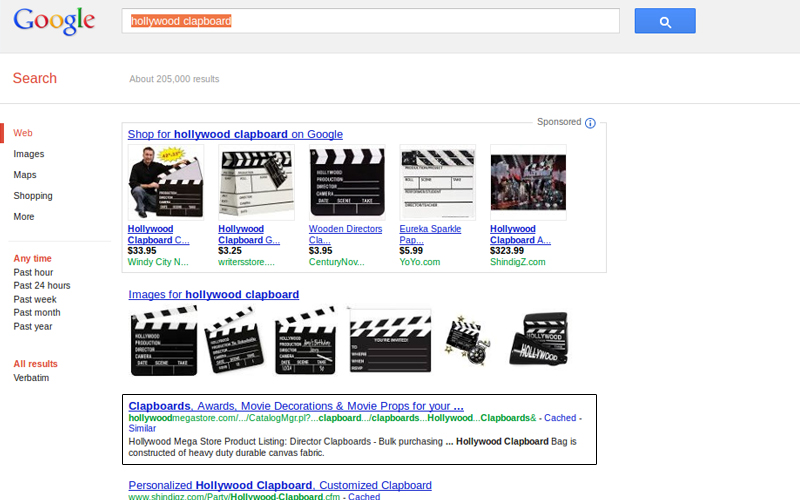Open Similar link for hollywoodmegastore result
This screenshot has height=500, width=800.
coord(142,429)
